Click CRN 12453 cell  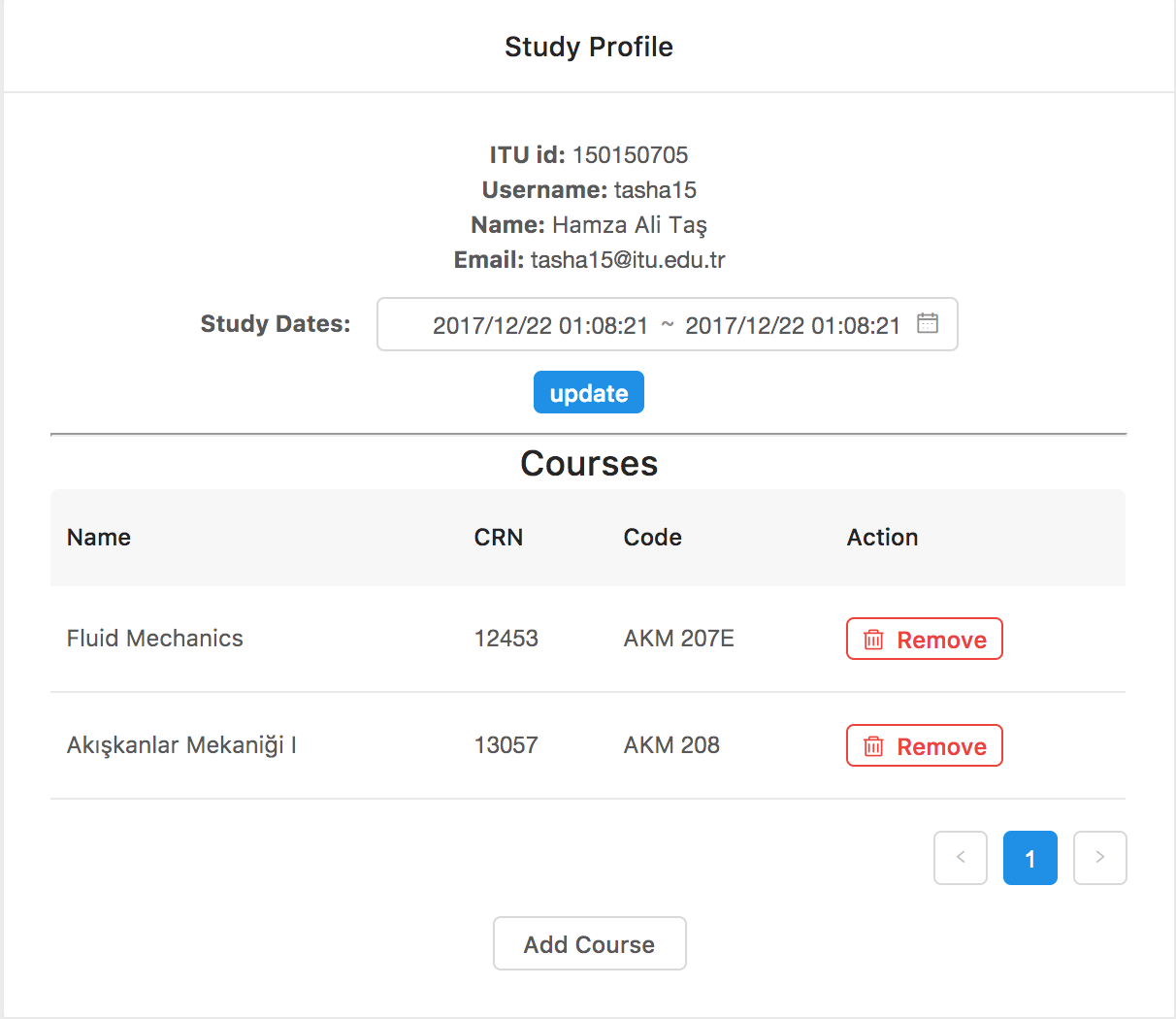tap(506, 638)
